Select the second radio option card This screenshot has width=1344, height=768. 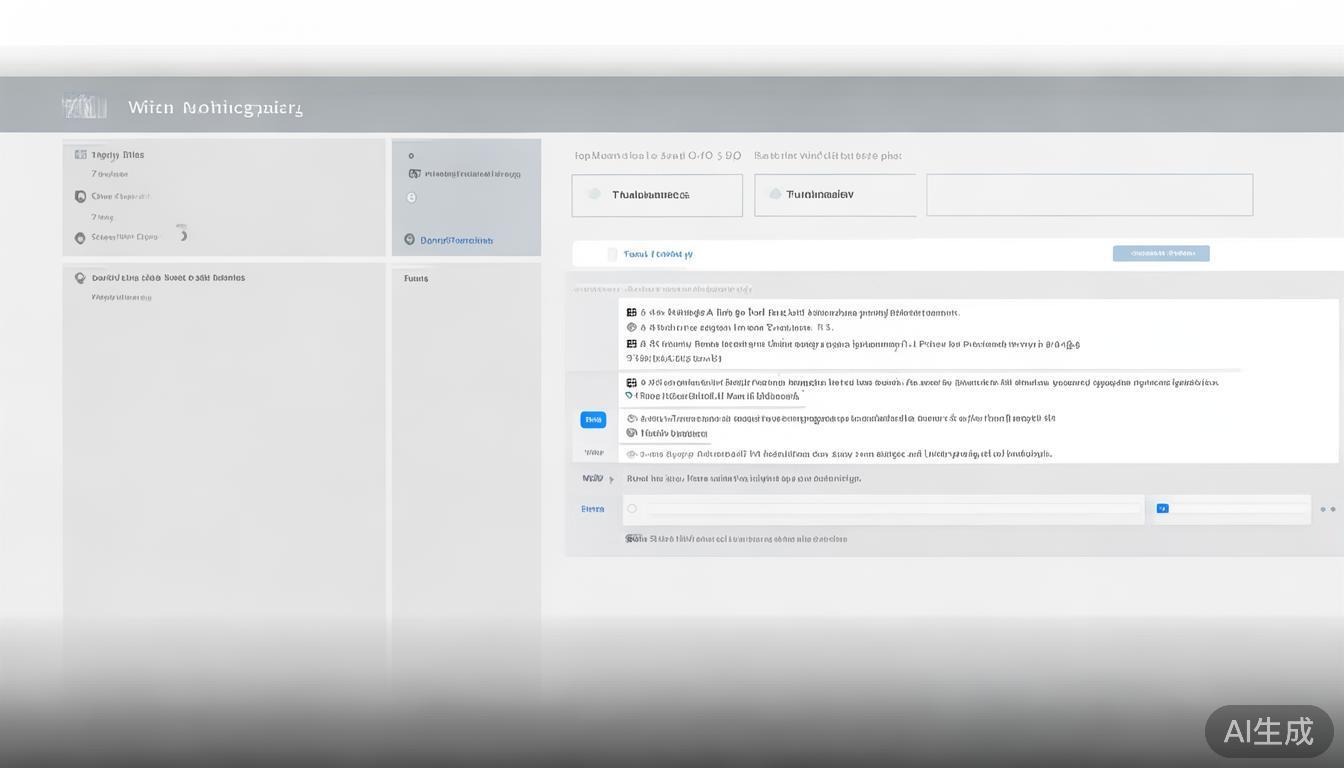click(x=834, y=195)
